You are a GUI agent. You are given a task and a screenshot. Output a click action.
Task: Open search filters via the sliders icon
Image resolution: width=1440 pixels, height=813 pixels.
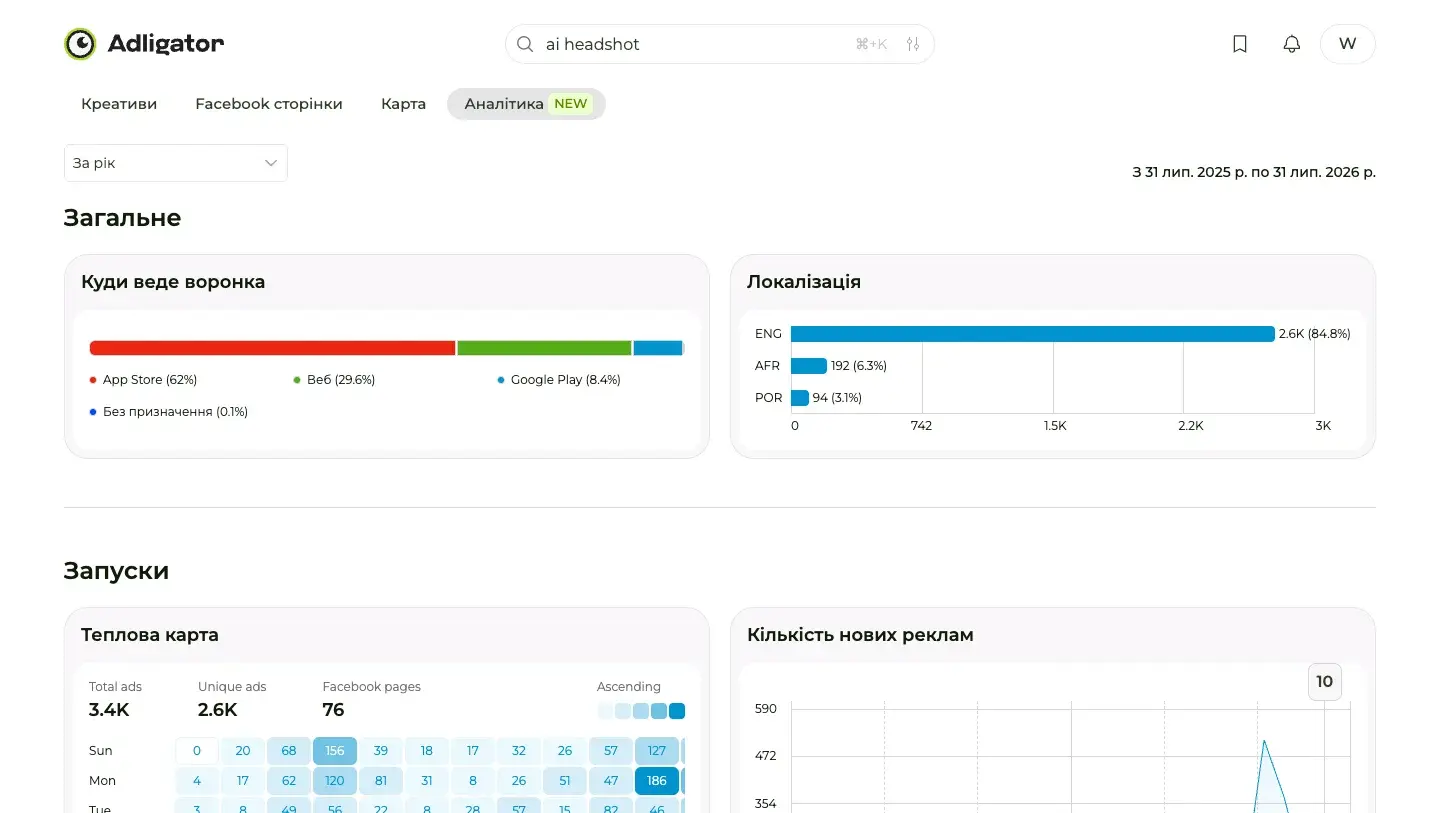click(x=912, y=44)
